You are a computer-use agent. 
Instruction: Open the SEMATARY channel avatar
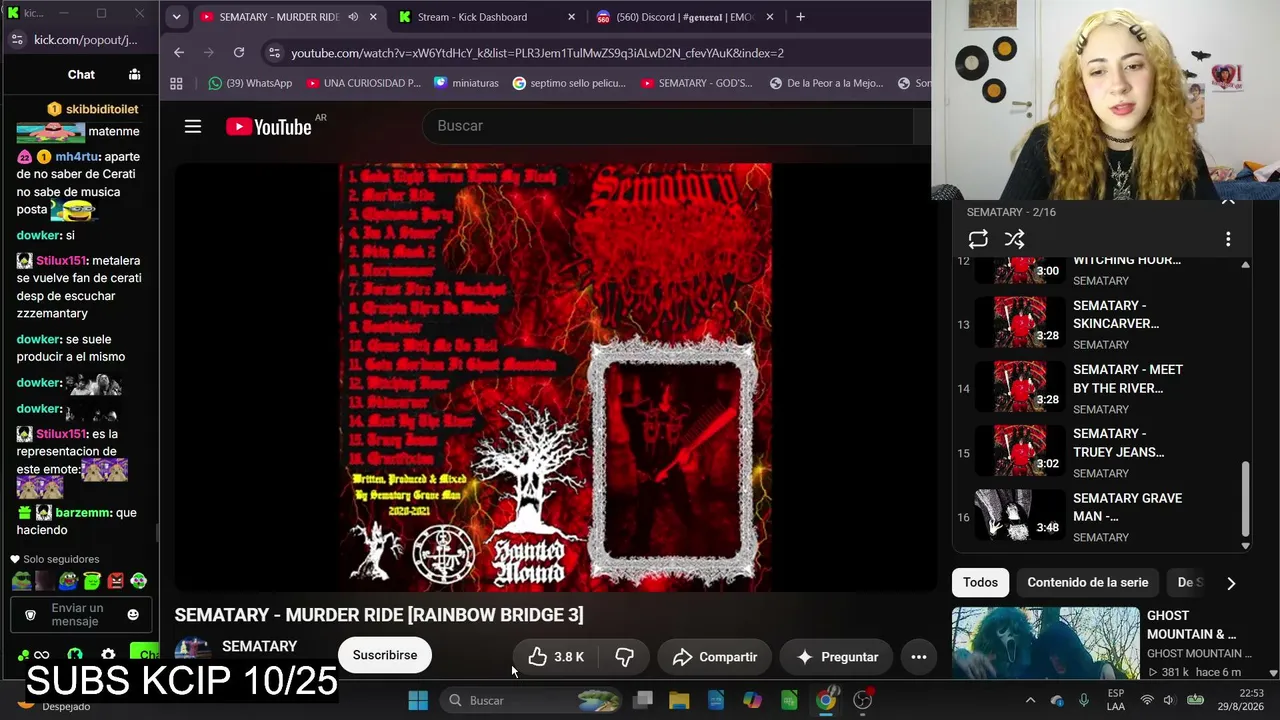[x=192, y=653]
